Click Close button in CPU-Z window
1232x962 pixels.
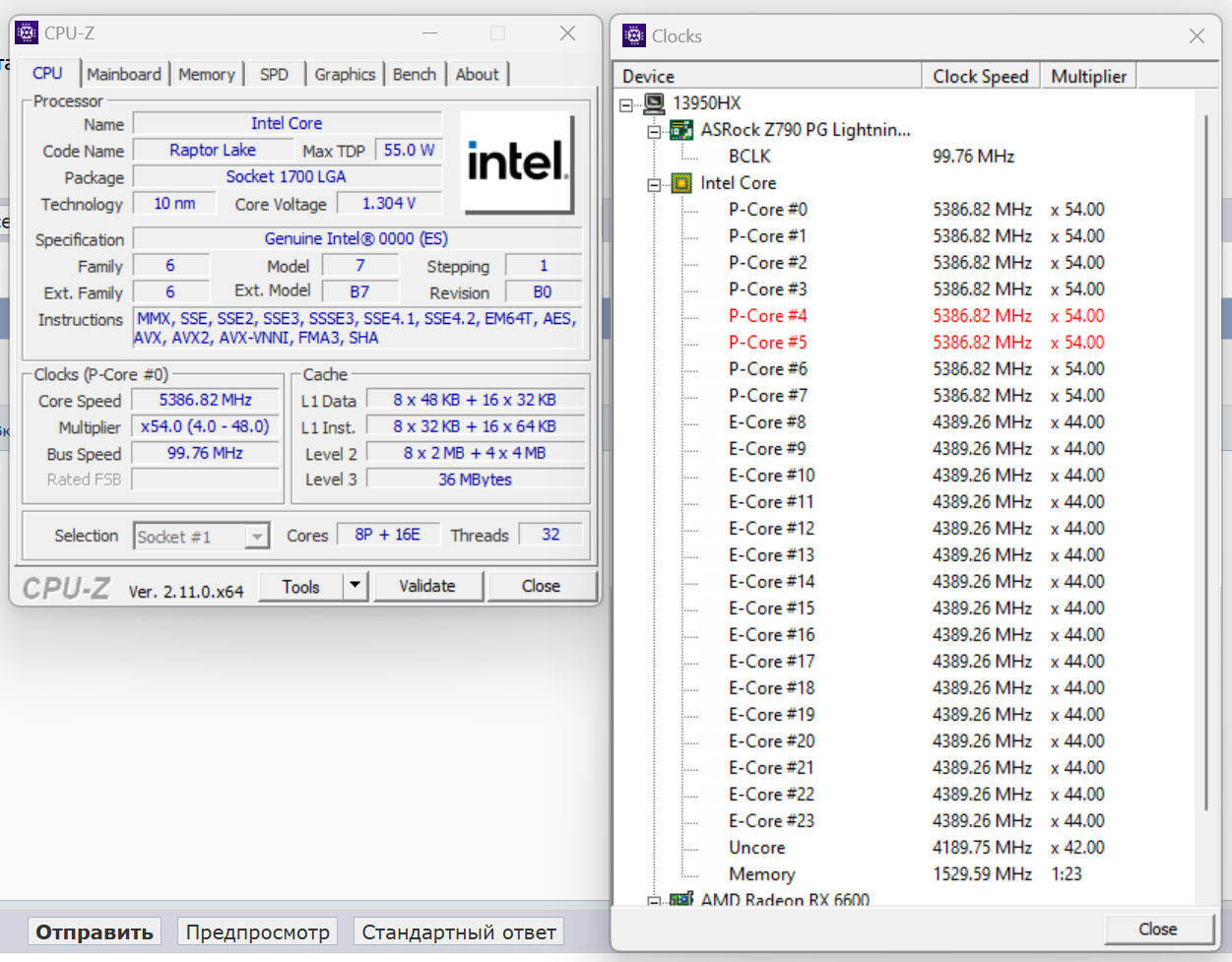[x=541, y=586]
